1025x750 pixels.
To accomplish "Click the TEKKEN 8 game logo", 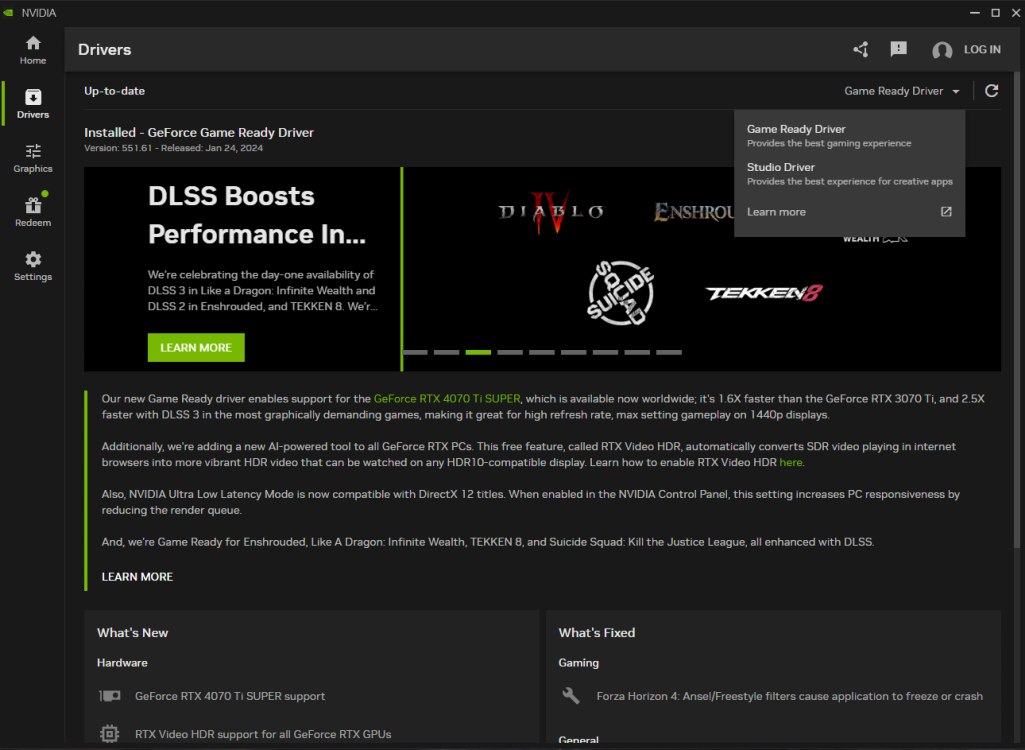I will [765, 293].
